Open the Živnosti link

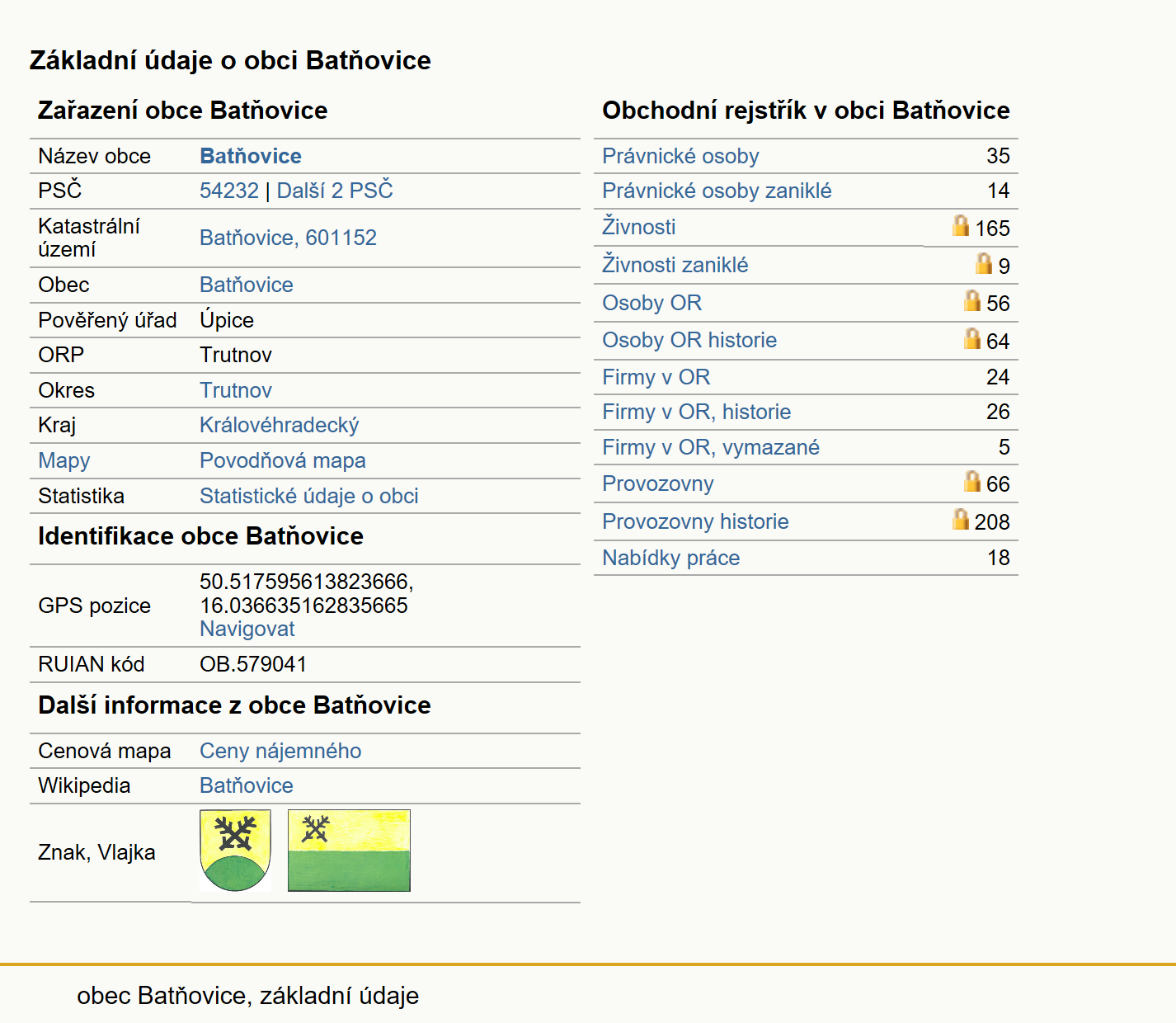pos(638,227)
